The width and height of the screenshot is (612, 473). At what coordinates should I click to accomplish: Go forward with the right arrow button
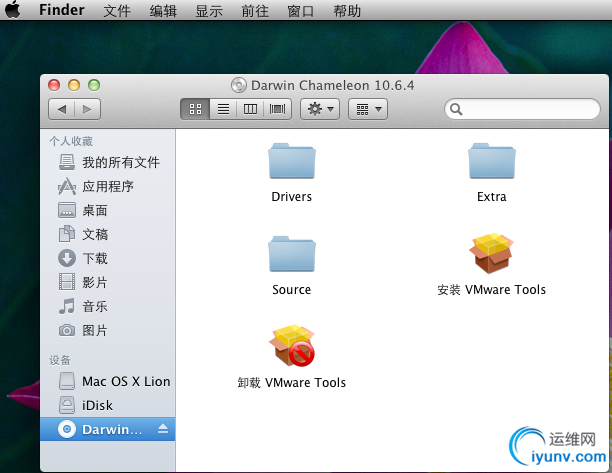(x=87, y=109)
